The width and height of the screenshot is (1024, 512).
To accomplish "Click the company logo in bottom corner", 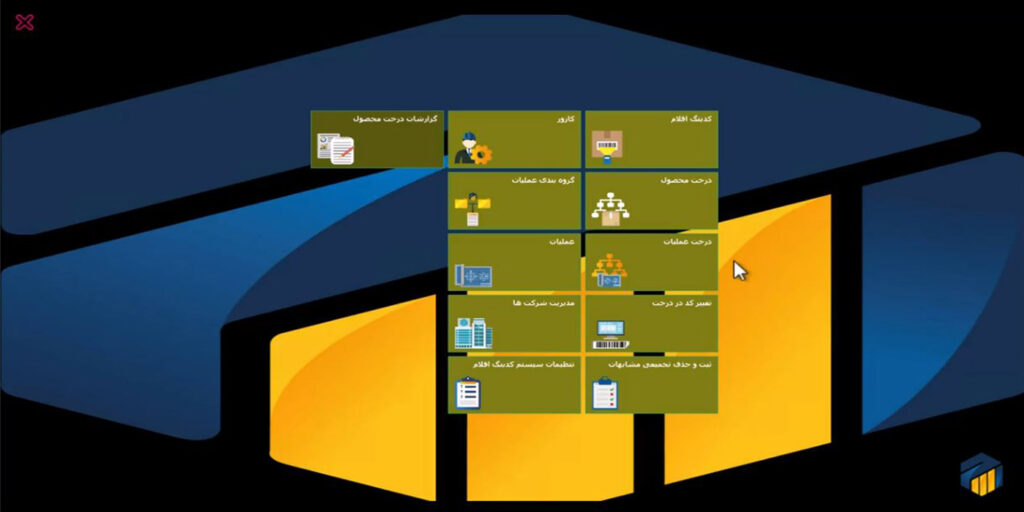I will pyautogui.click(x=980, y=473).
